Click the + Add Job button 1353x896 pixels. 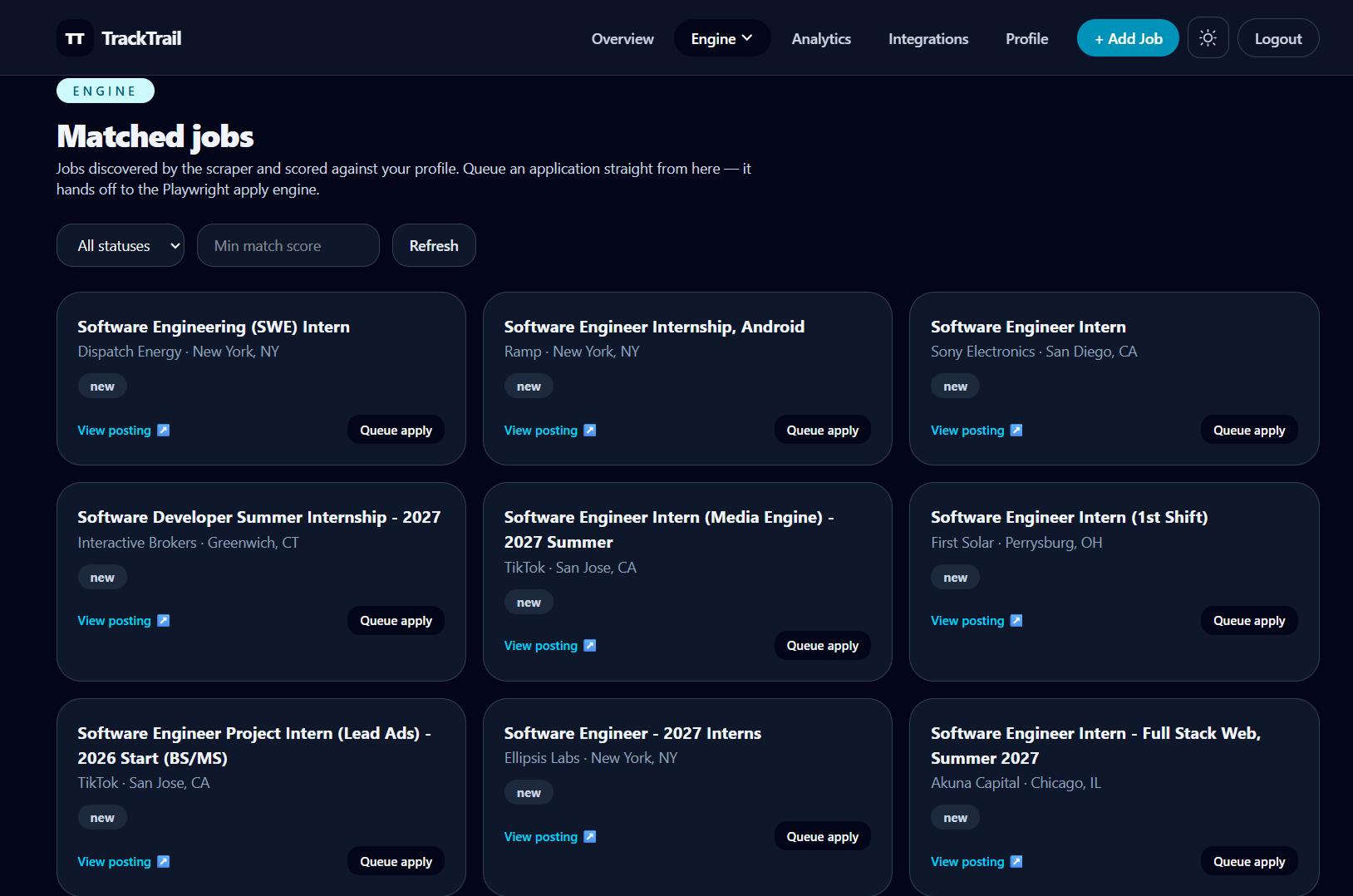[x=1128, y=38]
